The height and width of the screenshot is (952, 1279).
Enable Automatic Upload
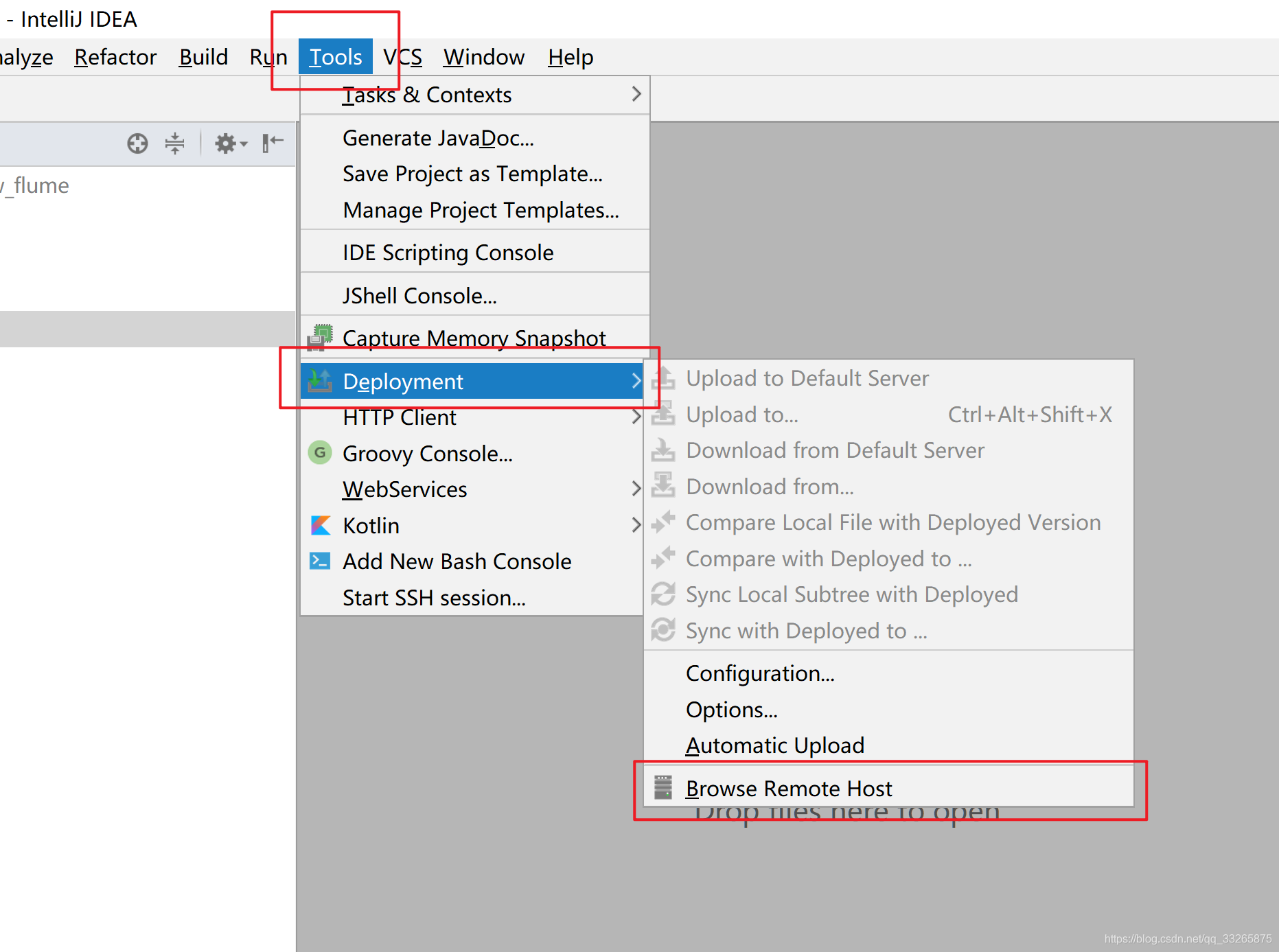click(775, 745)
